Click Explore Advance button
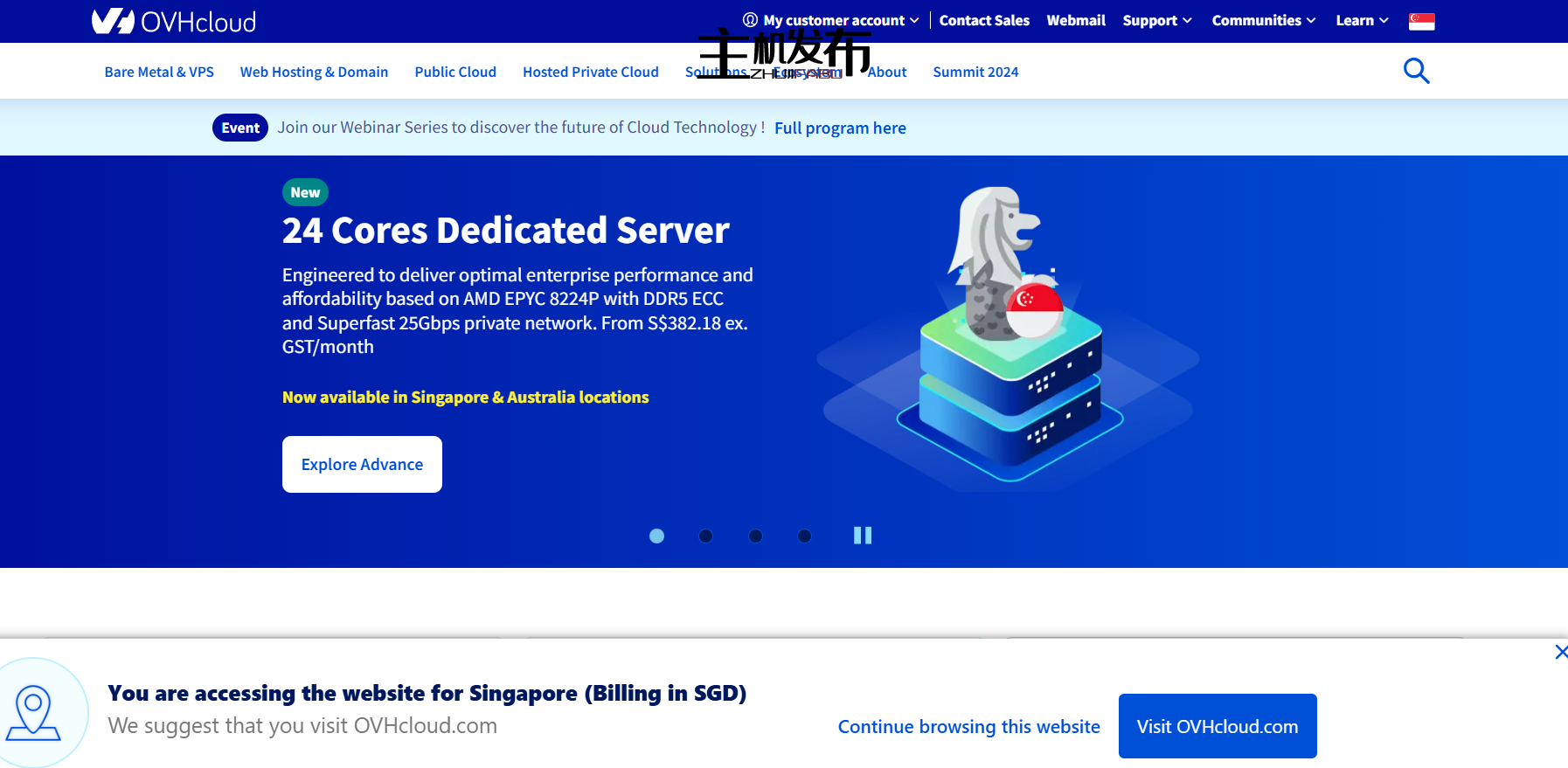 click(362, 464)
